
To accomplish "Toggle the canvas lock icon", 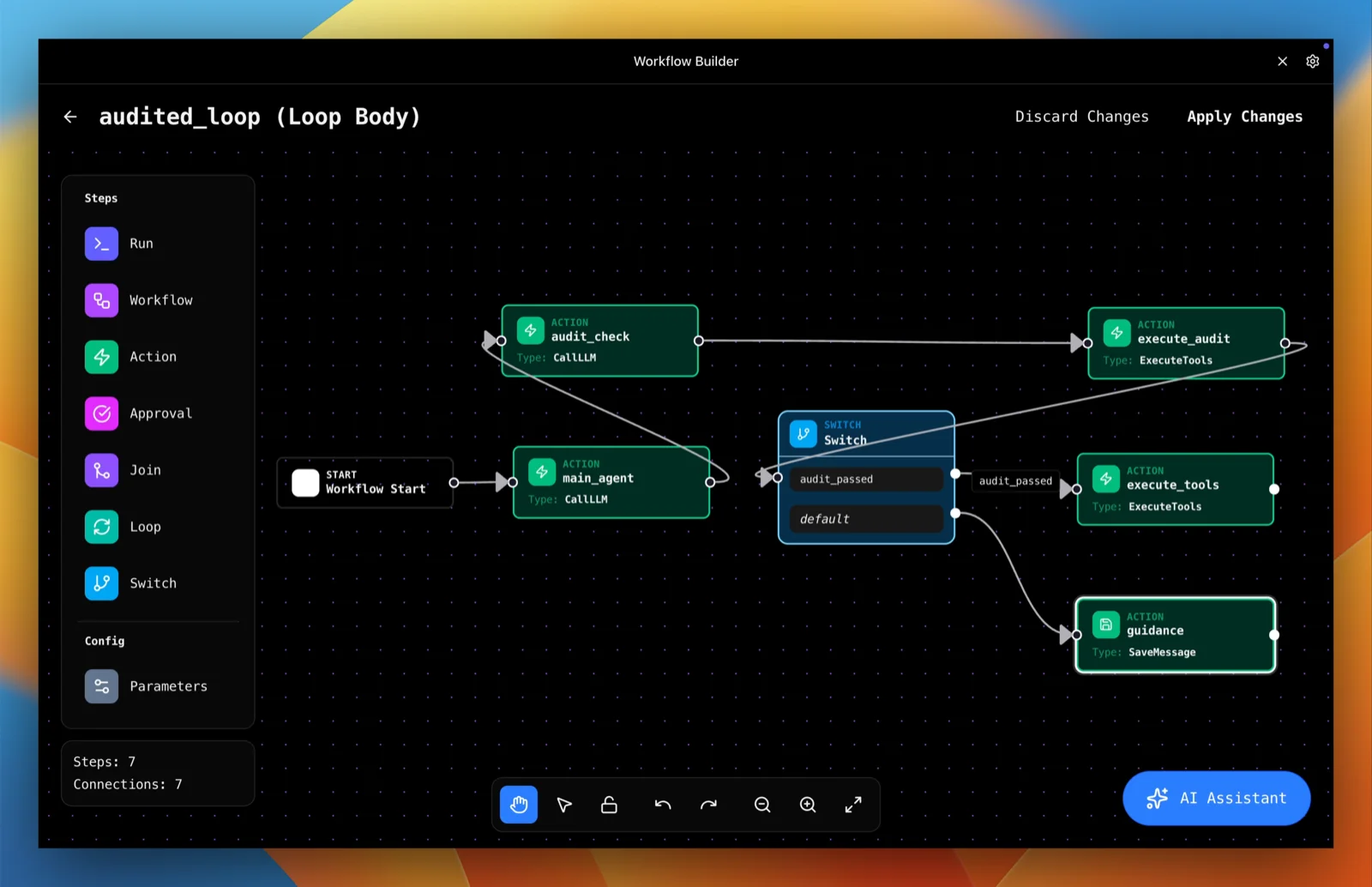I will click(609, 805).
